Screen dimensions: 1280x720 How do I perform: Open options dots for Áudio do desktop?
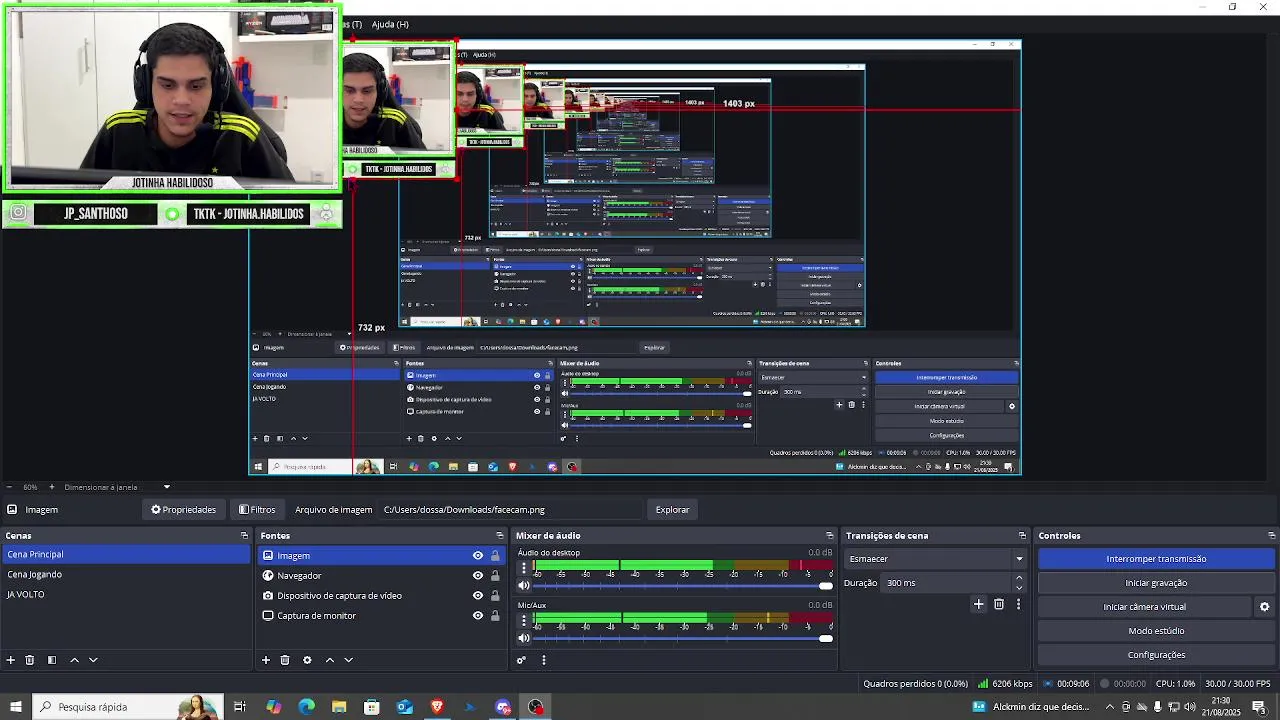click(x=523, y=568)
